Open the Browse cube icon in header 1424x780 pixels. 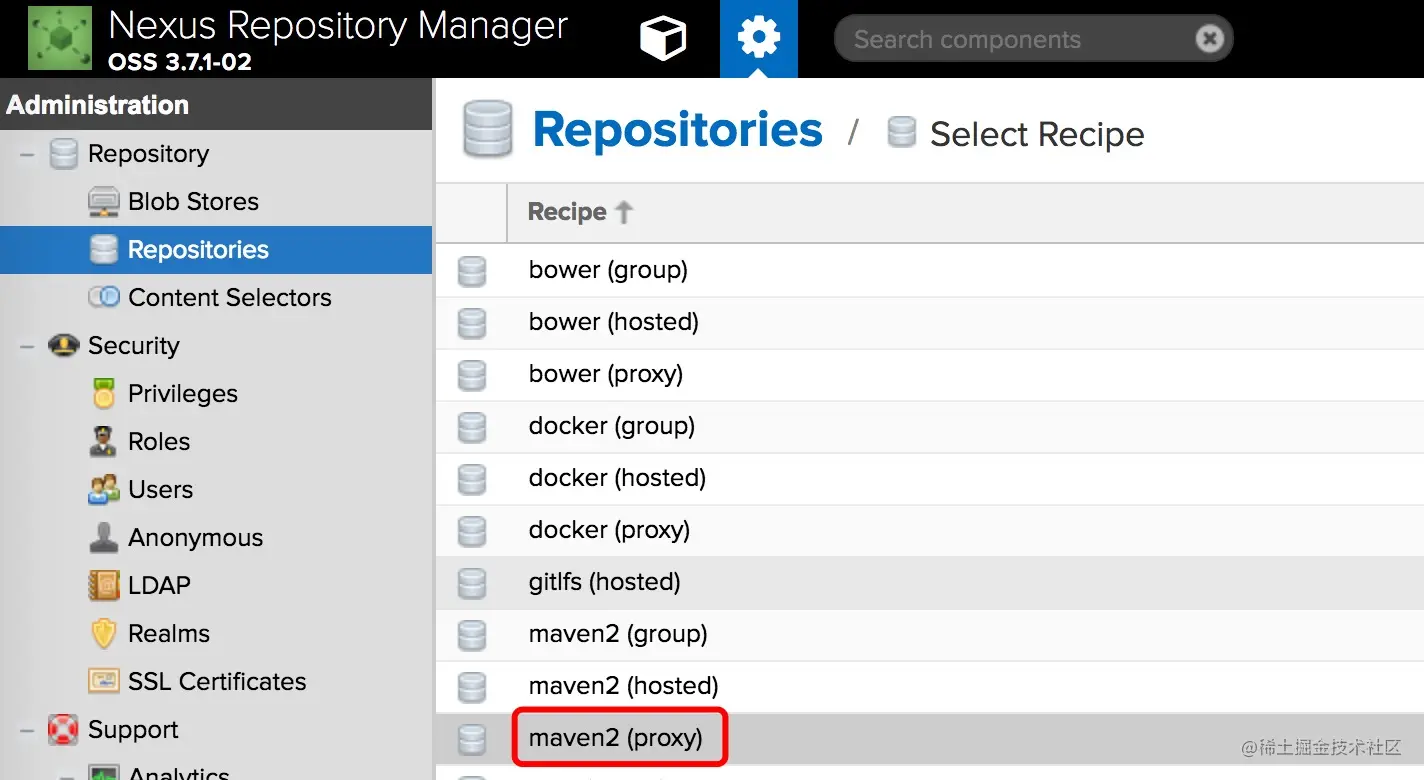pyautogui.click(x=662, y=39)
